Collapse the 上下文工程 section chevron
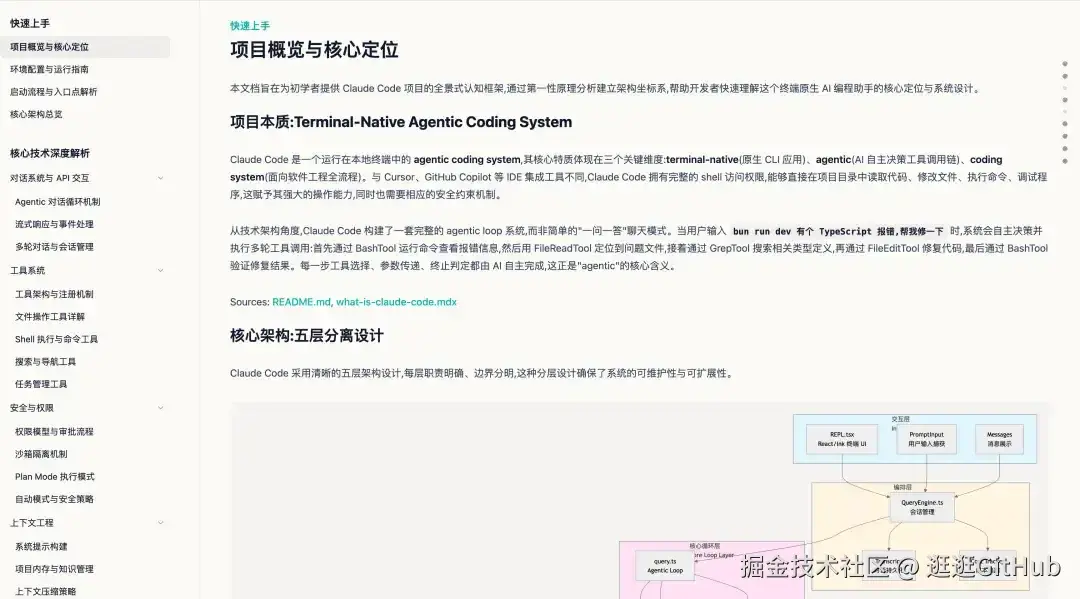 click(160, 523)
